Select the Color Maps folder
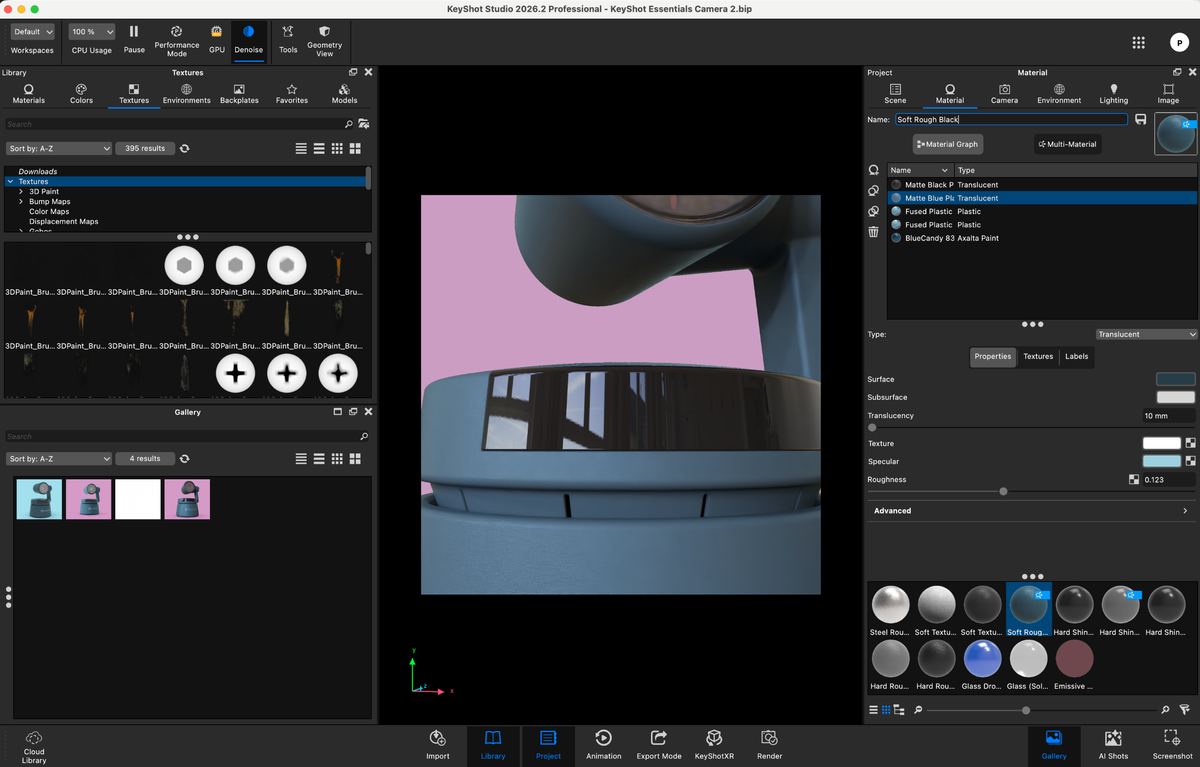 [49, 211]
